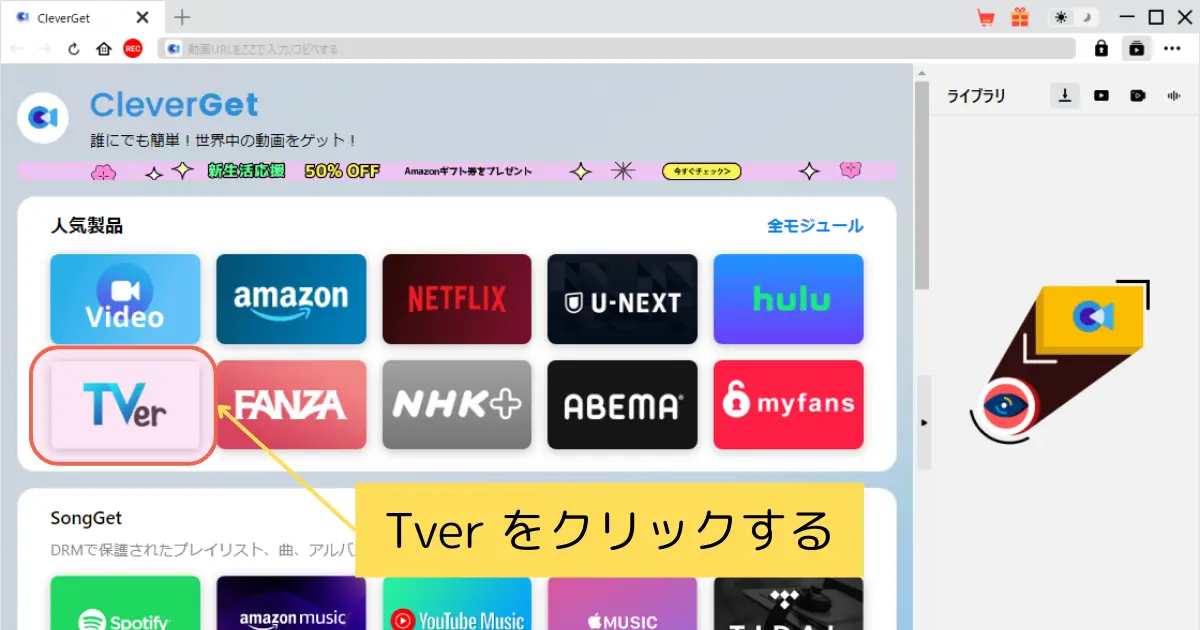The height and width of the screenshot is (630, 1200).
Task: Open the myfans module tile
Action: coord(788,405)
